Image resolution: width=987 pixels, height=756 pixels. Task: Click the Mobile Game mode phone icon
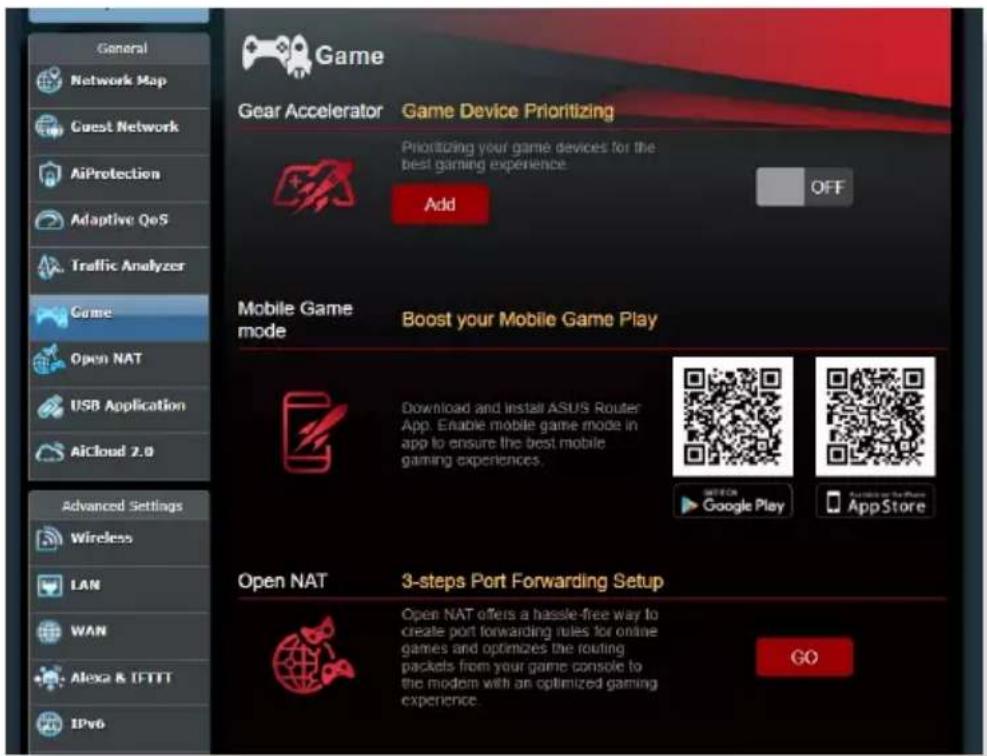click(x=314, y=432)
